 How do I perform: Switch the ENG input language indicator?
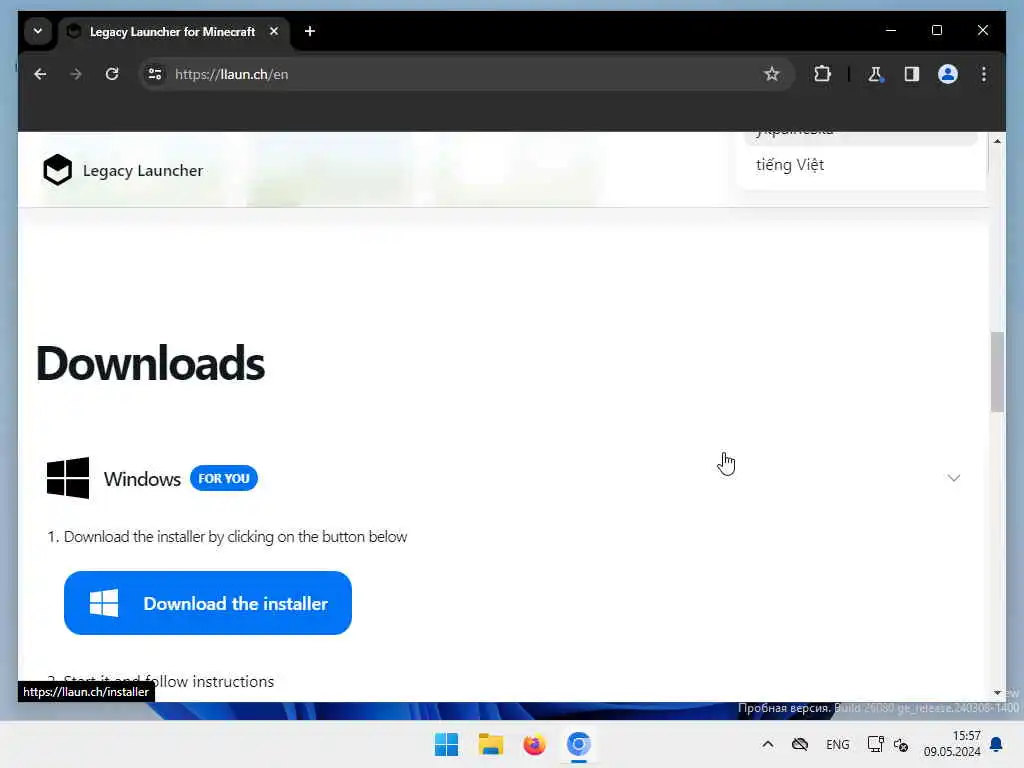(x=837, y=744)
